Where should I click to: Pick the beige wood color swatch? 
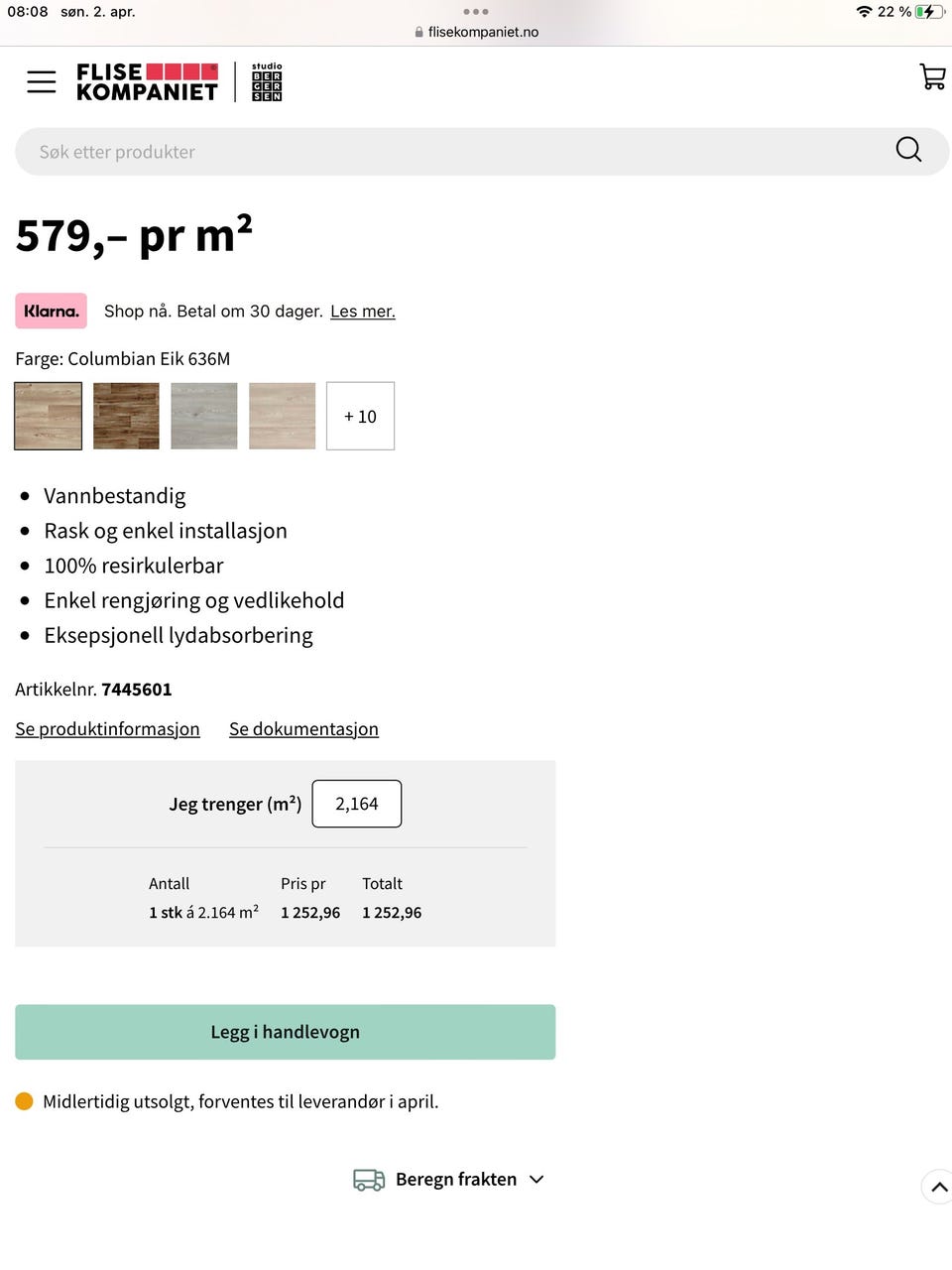tap(282, 417)
